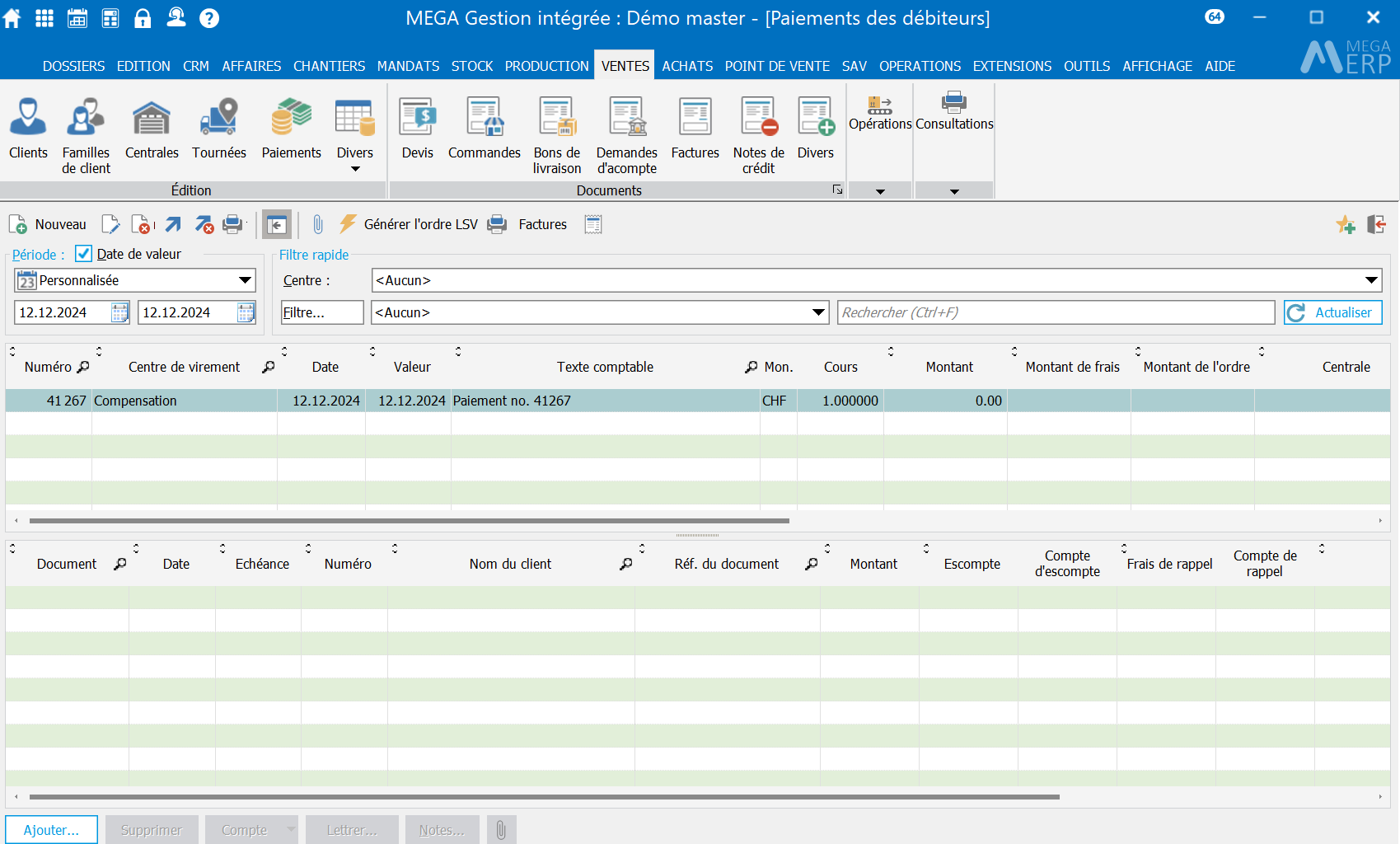Image resolution: width=1400 pixels, height=844 pixels.
Task: Expand the Consultations dropdown arrow
Action: pyautogui.click(x=954, y=191)
